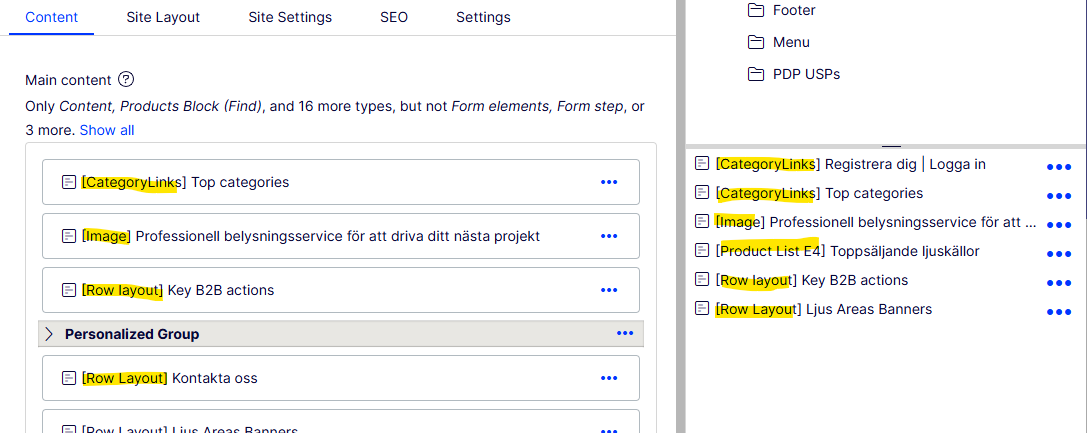
Task: Open options for Registrera dig | Logga in item
Action: tap(1058, 167)
